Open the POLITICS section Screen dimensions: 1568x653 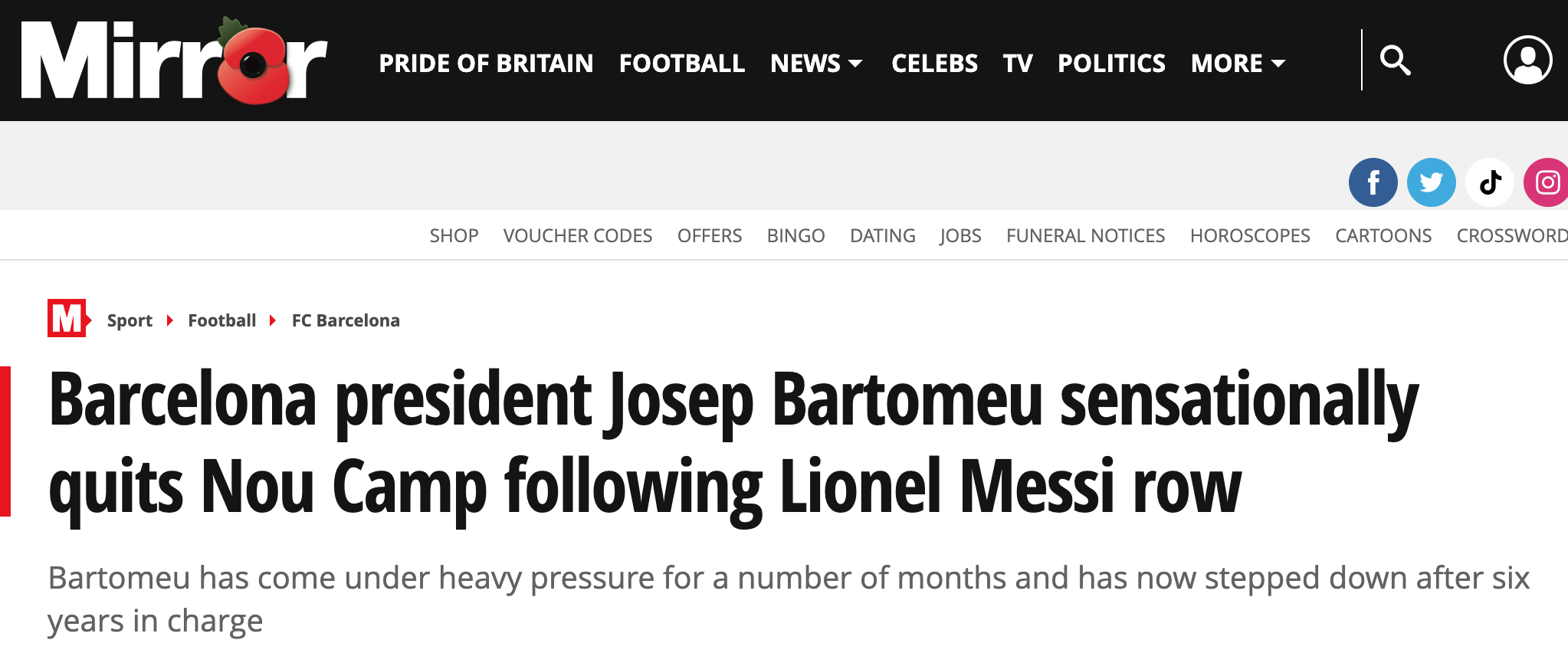click(x=1111, y=63)
